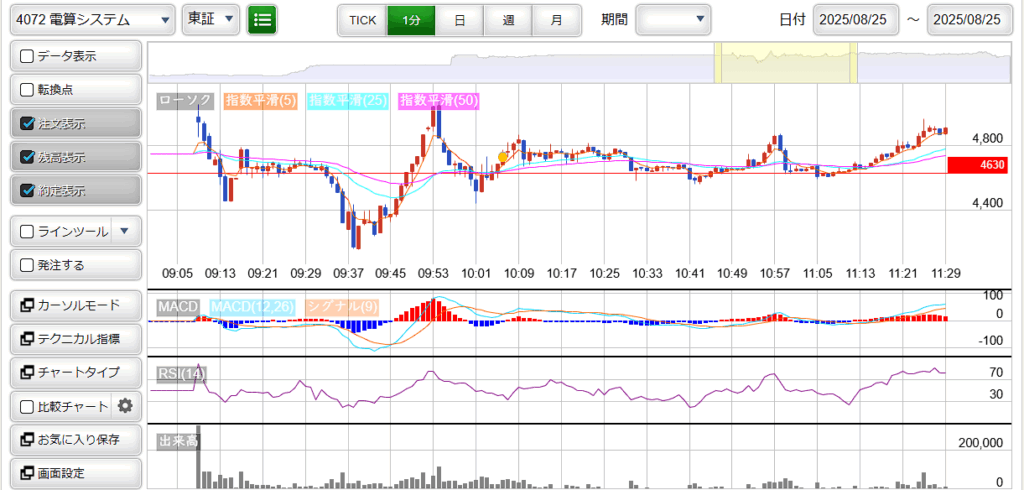Check 発注する checkbox
1024x490 pixels.
coord(27,265)
